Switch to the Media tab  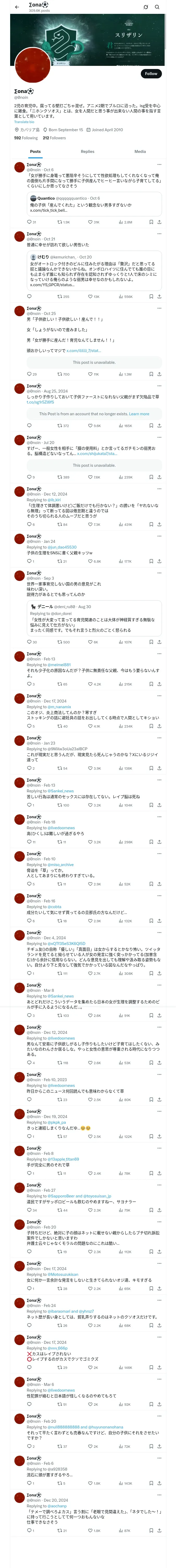(140, 152)
